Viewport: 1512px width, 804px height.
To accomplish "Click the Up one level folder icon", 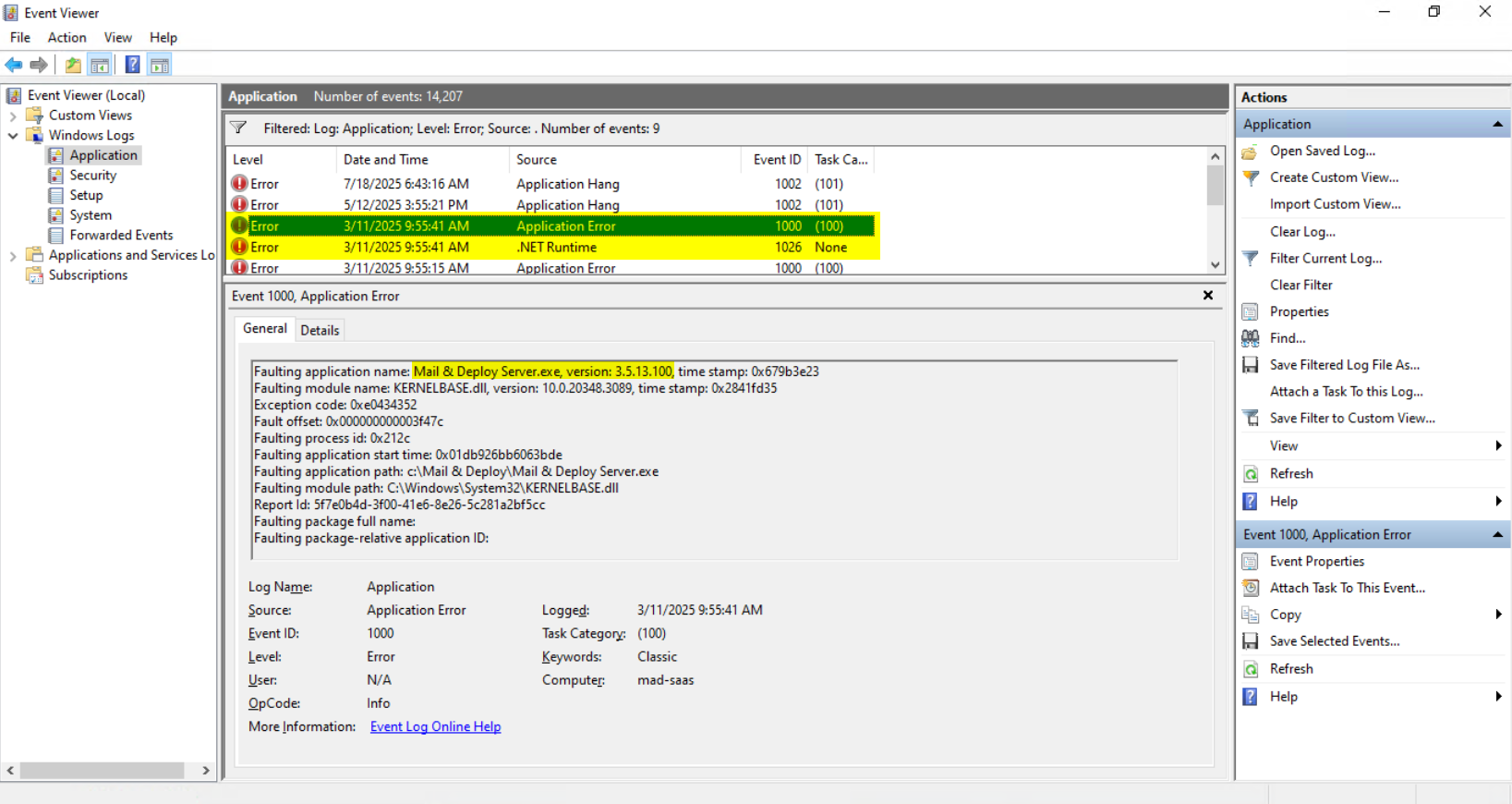I will [x=73, y=65].
